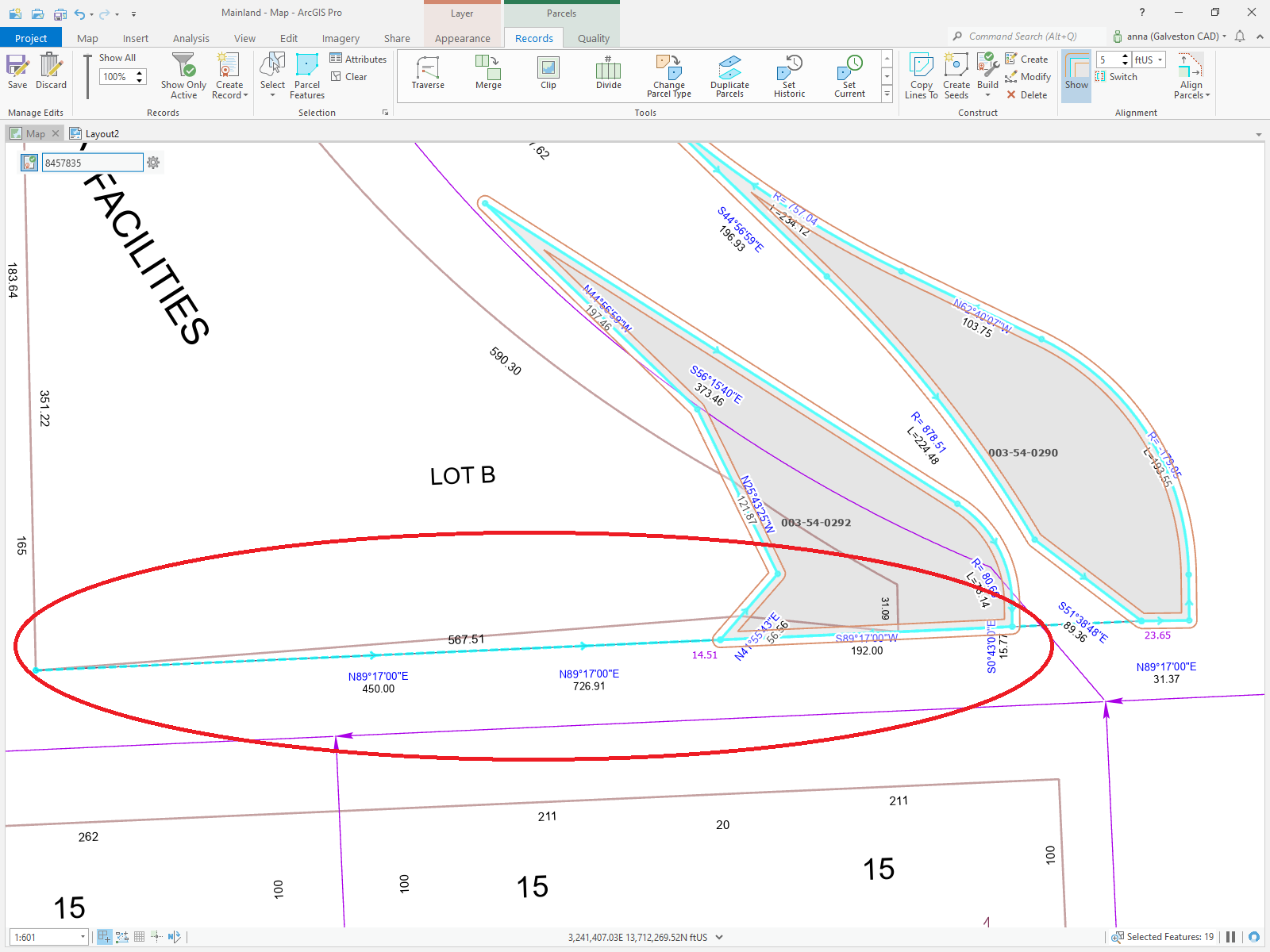Collapse the ribbon with the chevron

[1260, 36]
